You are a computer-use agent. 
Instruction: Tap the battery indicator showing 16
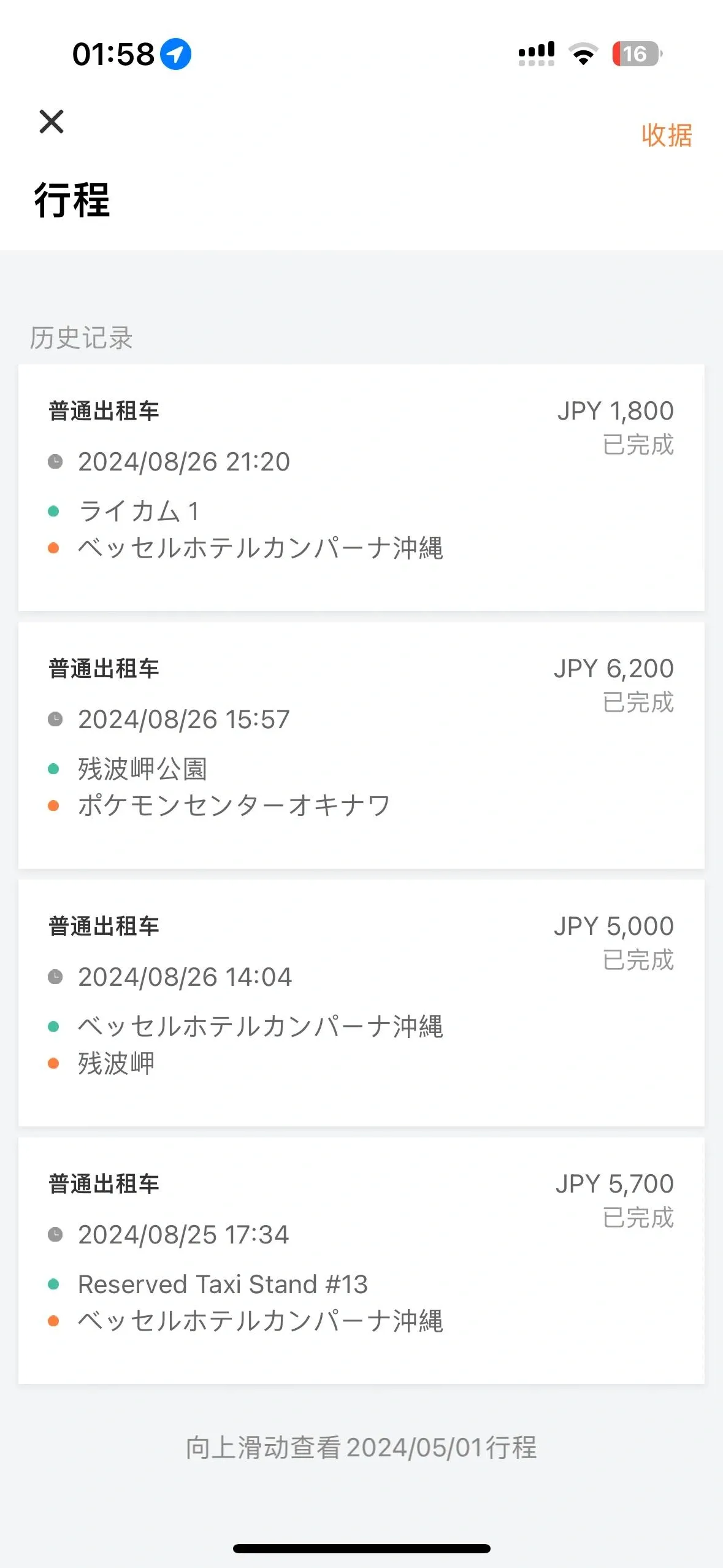click(637, 54)
